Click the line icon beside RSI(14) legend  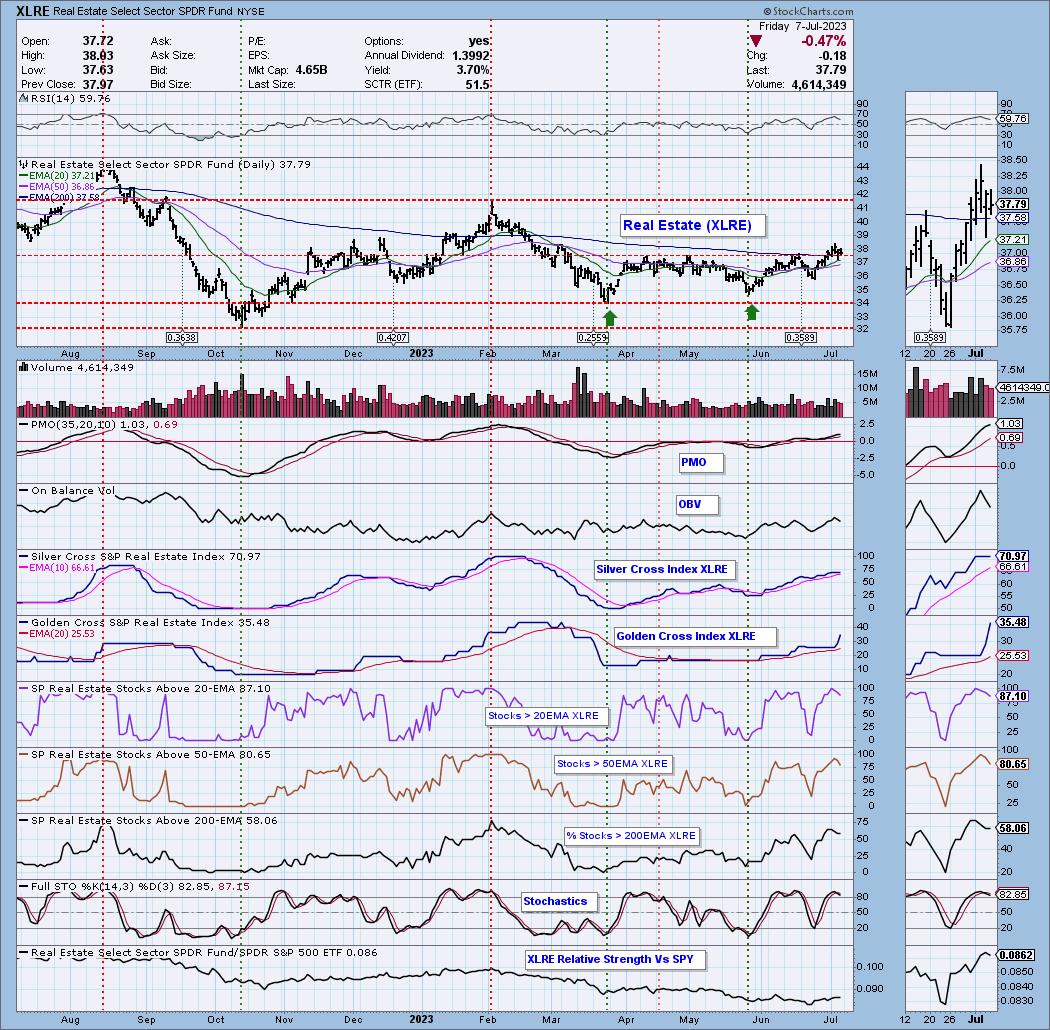coord(22,98)
